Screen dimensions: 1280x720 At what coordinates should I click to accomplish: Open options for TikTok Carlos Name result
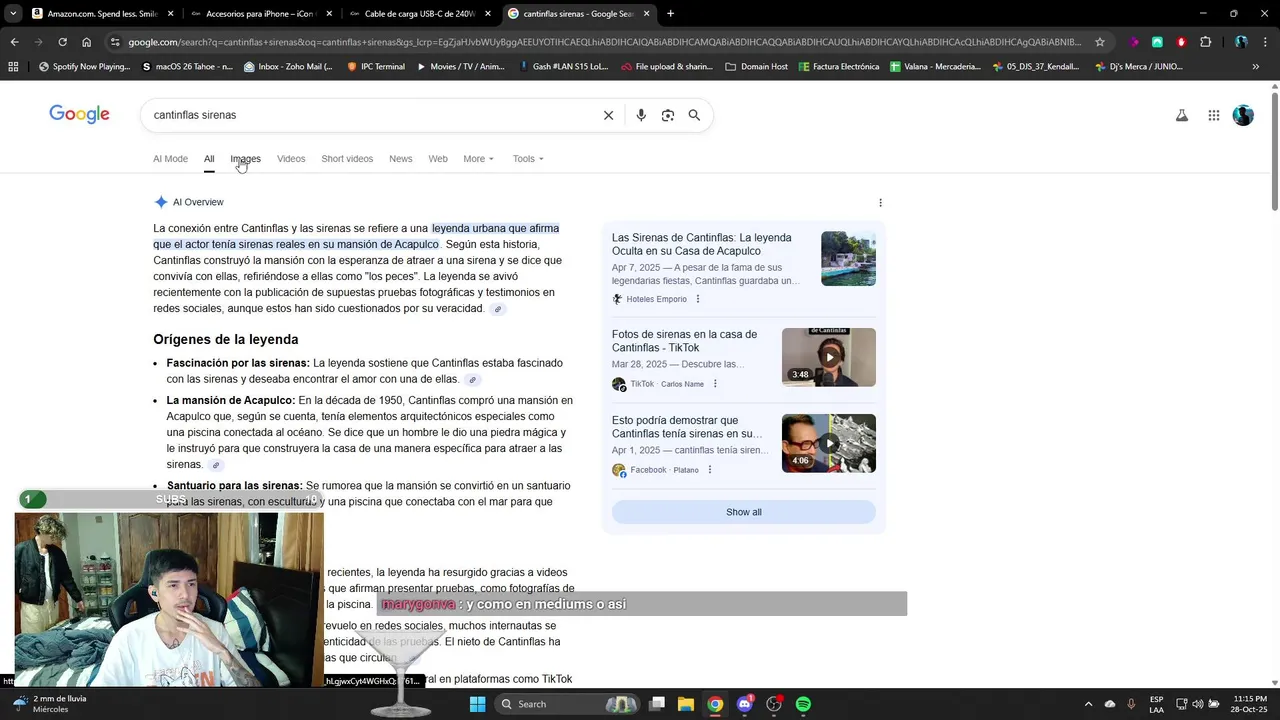point(715,384)
